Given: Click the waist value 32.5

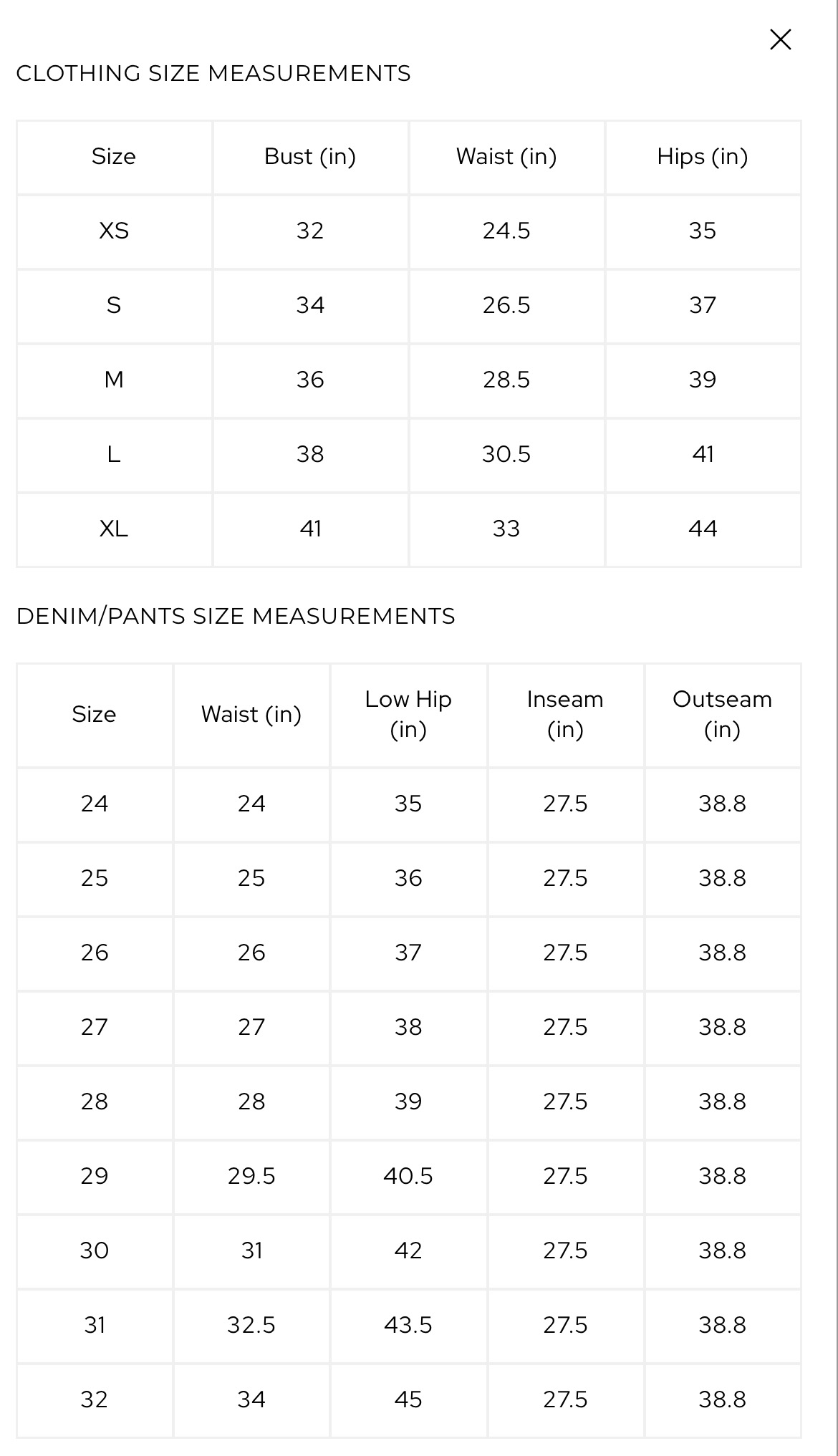Looking at the screenshot, I should point(251,1325).
